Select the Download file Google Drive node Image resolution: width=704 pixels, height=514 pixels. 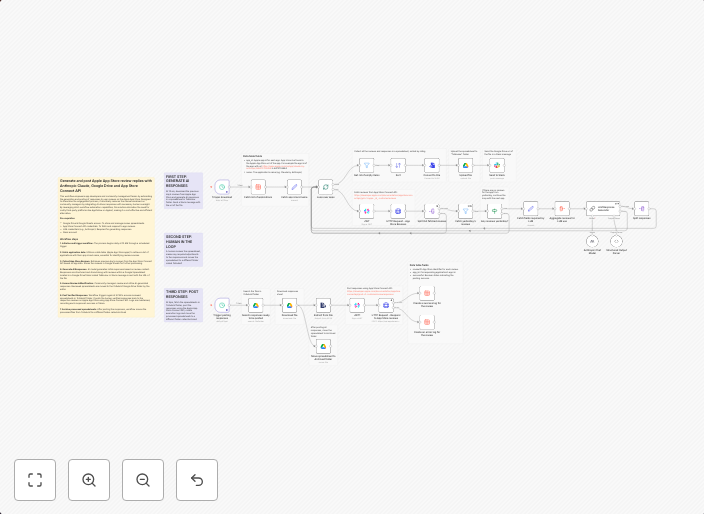click(290, 305)
